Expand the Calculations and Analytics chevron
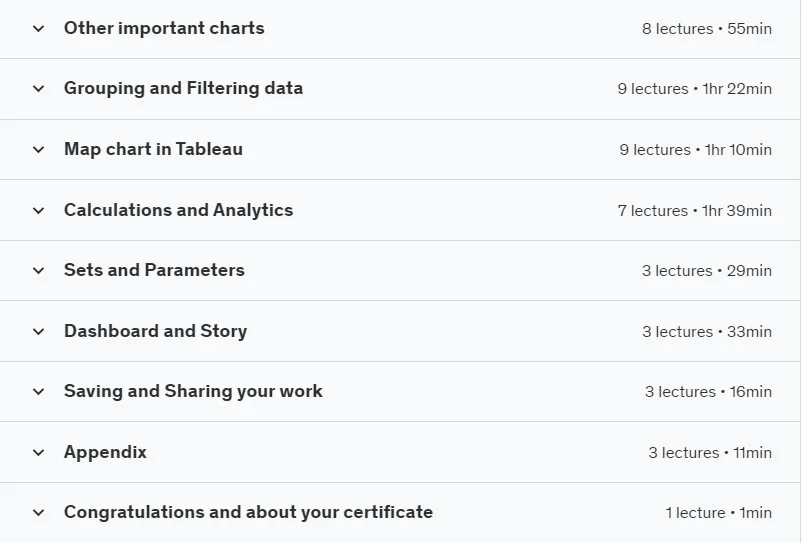Image resolution: width=803 pixels, height=543 pixels. (38, 211)
